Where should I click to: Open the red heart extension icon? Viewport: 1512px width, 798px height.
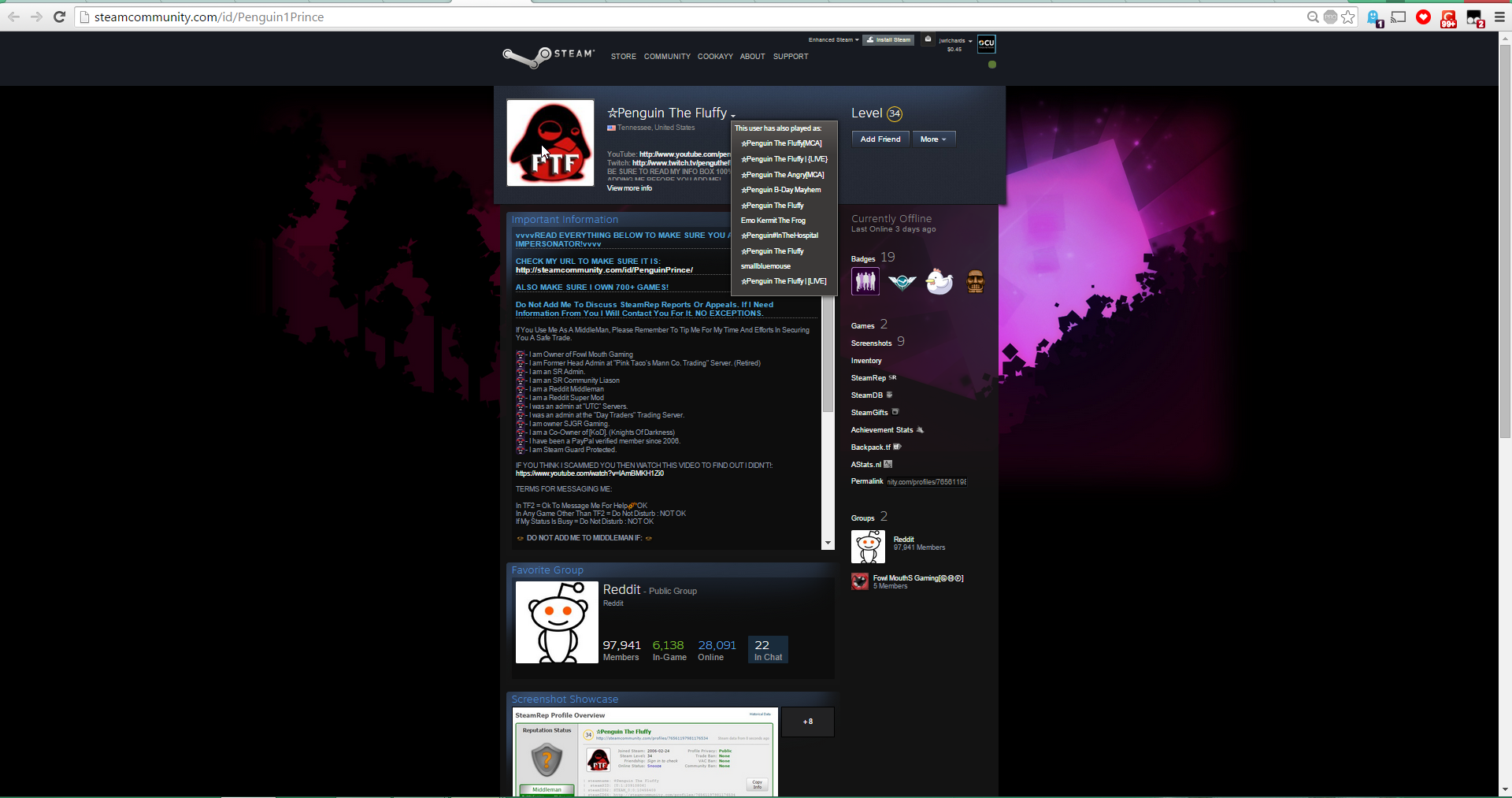pos(1423,17)
